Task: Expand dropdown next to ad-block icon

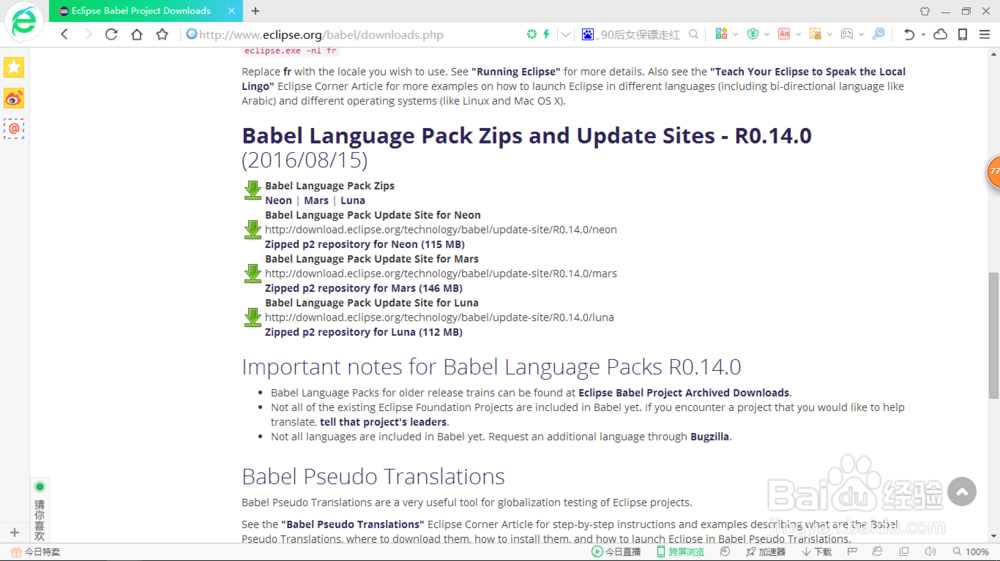Action: click(798, 34)
